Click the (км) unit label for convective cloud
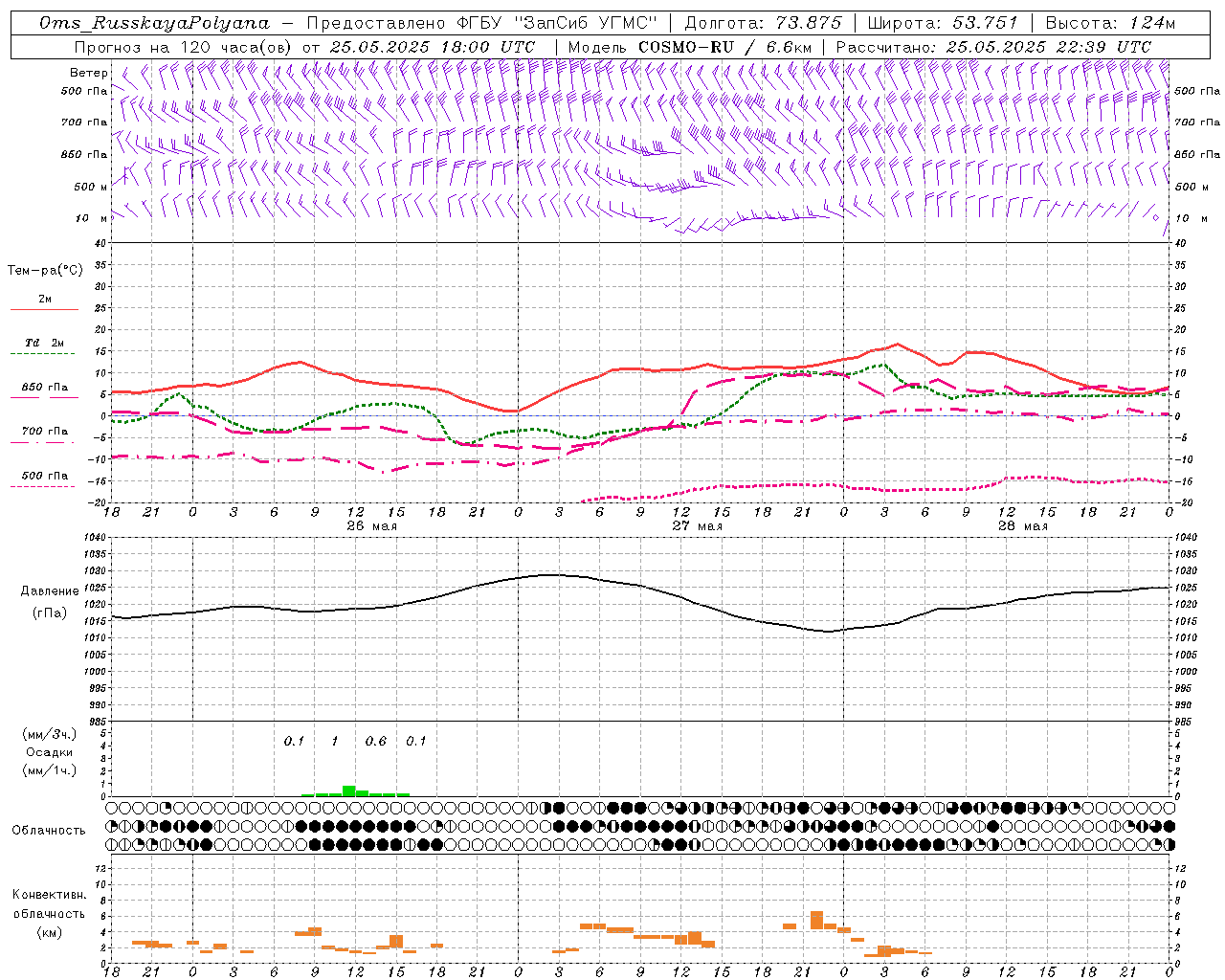1225x980 pixels. click(50, 932)
